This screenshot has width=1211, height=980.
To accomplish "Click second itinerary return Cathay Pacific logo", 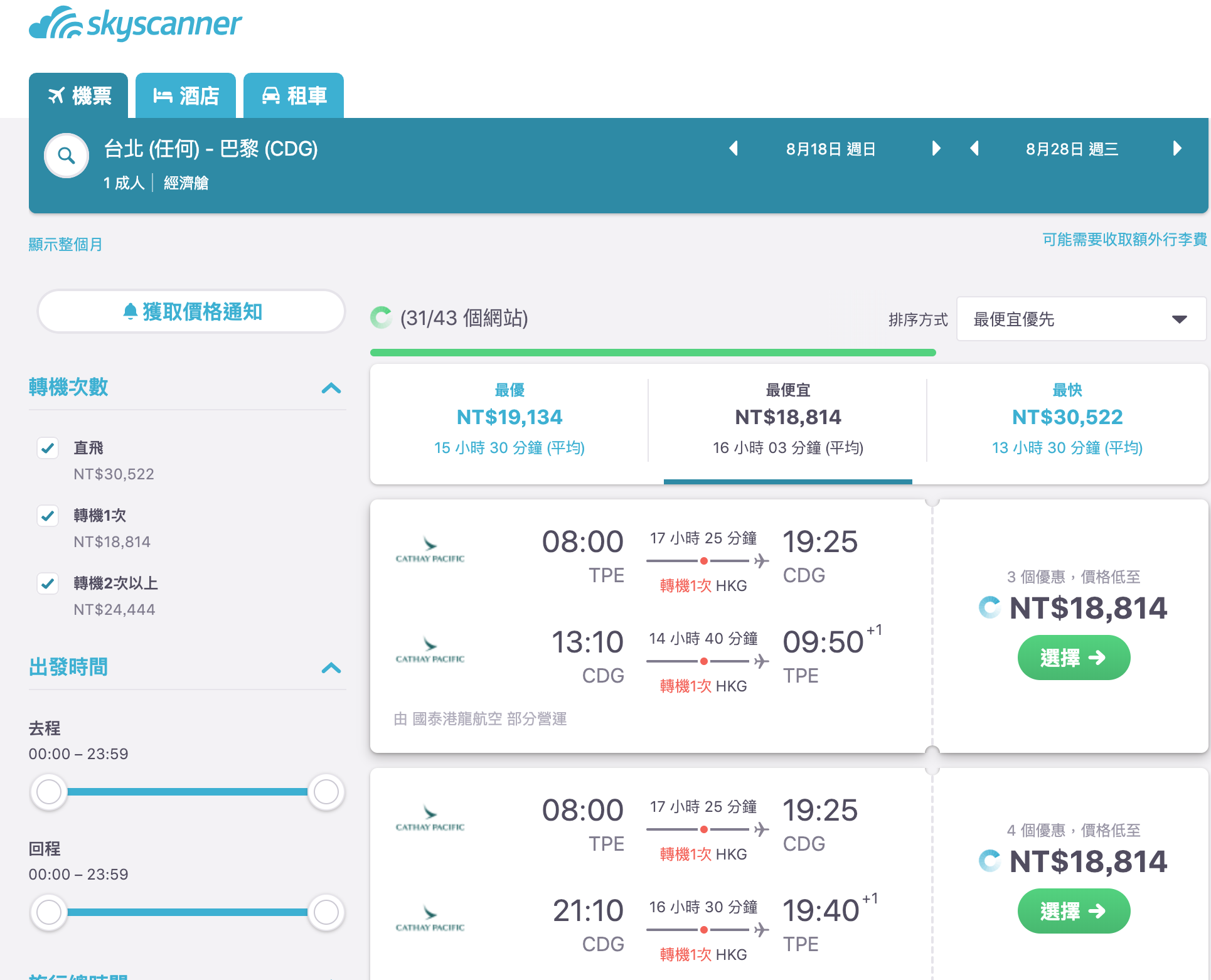I will pyautogui.click(x=430, y=919).
